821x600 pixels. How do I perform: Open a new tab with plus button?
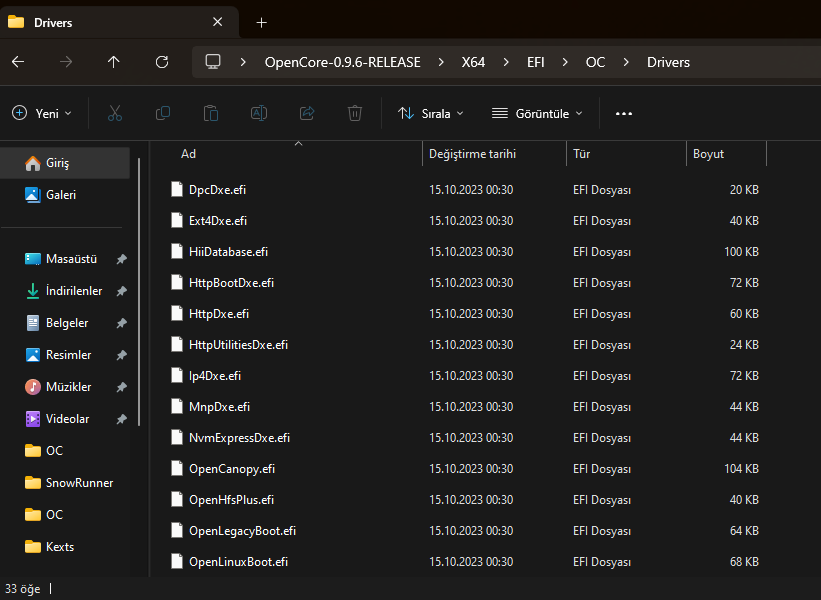[262, 22]
